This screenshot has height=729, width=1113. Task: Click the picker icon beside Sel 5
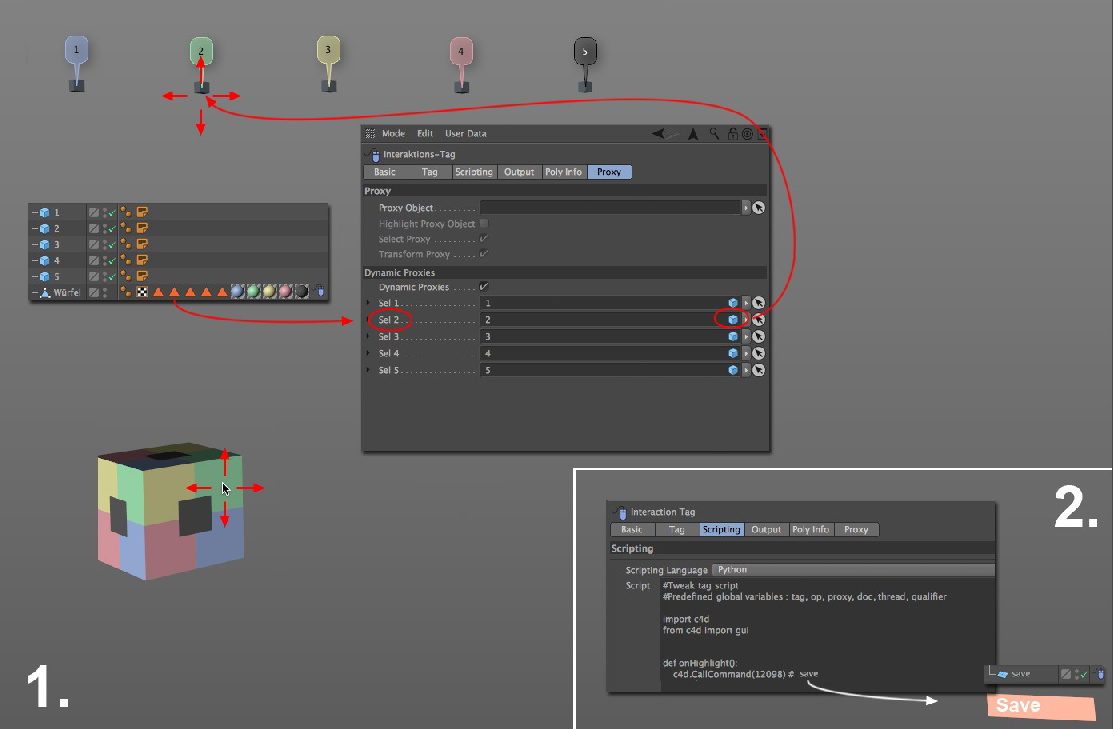point(759,370)
